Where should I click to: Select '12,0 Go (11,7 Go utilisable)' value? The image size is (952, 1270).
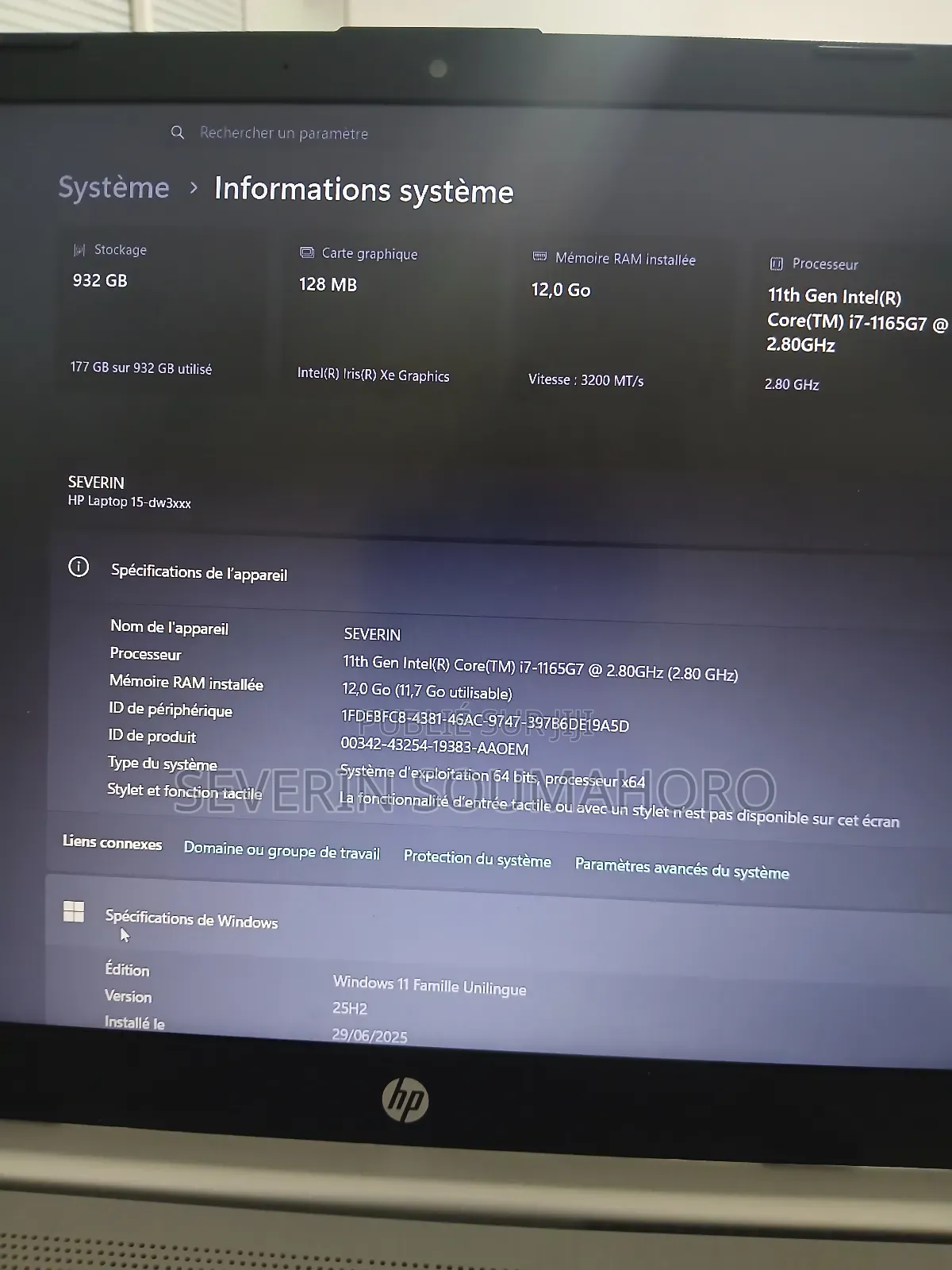click(427, 691)
